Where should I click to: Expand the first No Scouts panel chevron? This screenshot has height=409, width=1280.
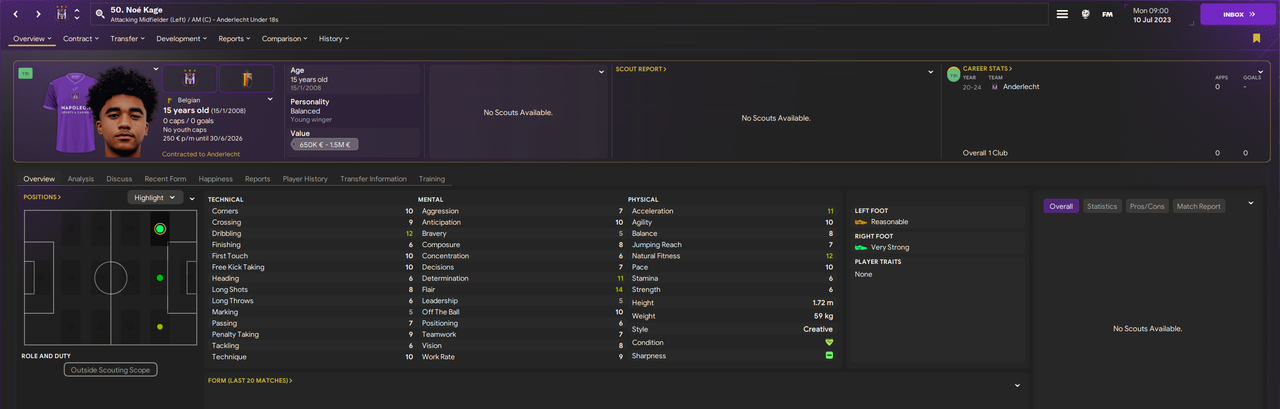click(x=601, y=72)
